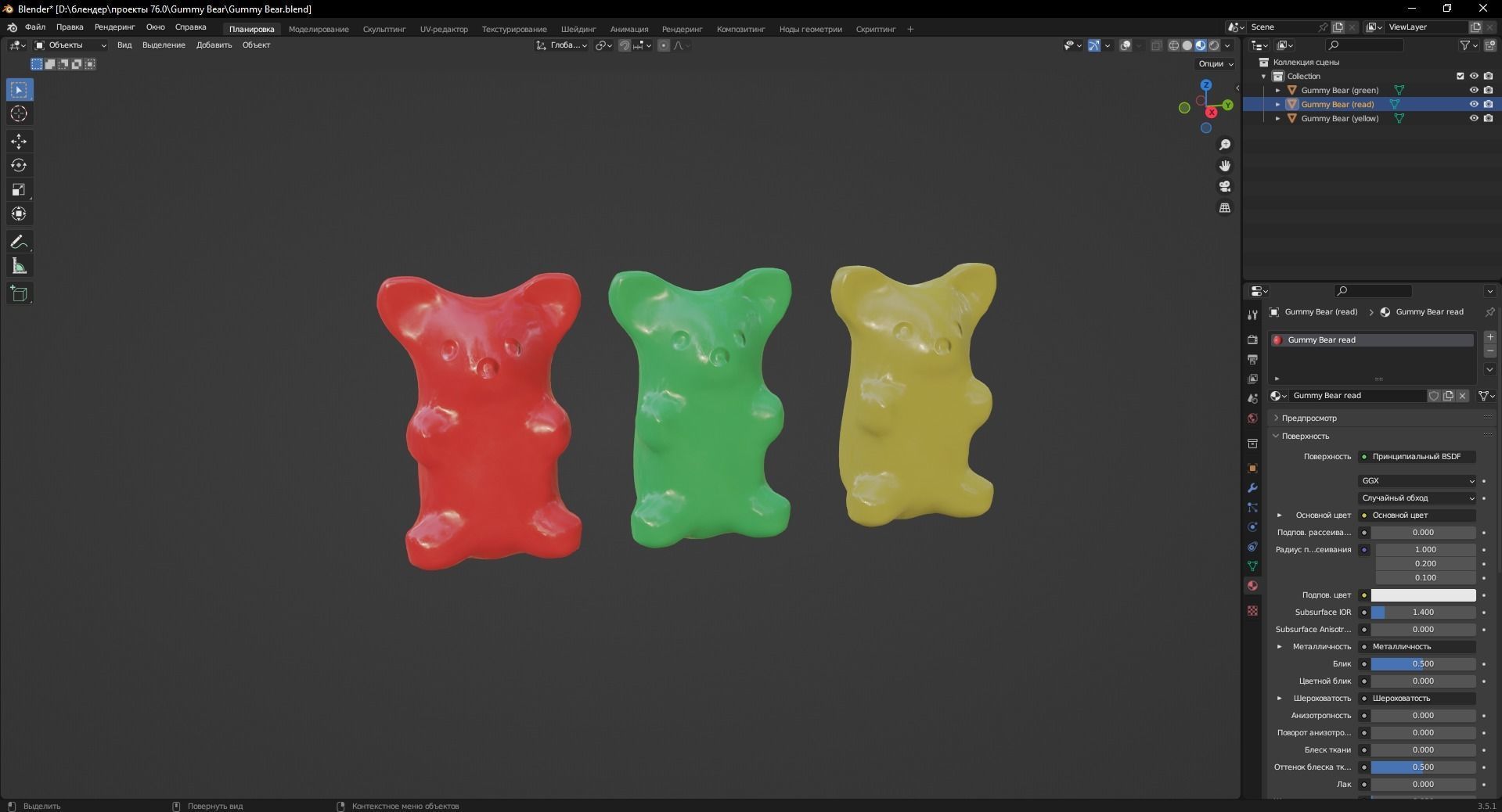
Task: Open GGX distribution dropdown
Action: pos(1417,480)
